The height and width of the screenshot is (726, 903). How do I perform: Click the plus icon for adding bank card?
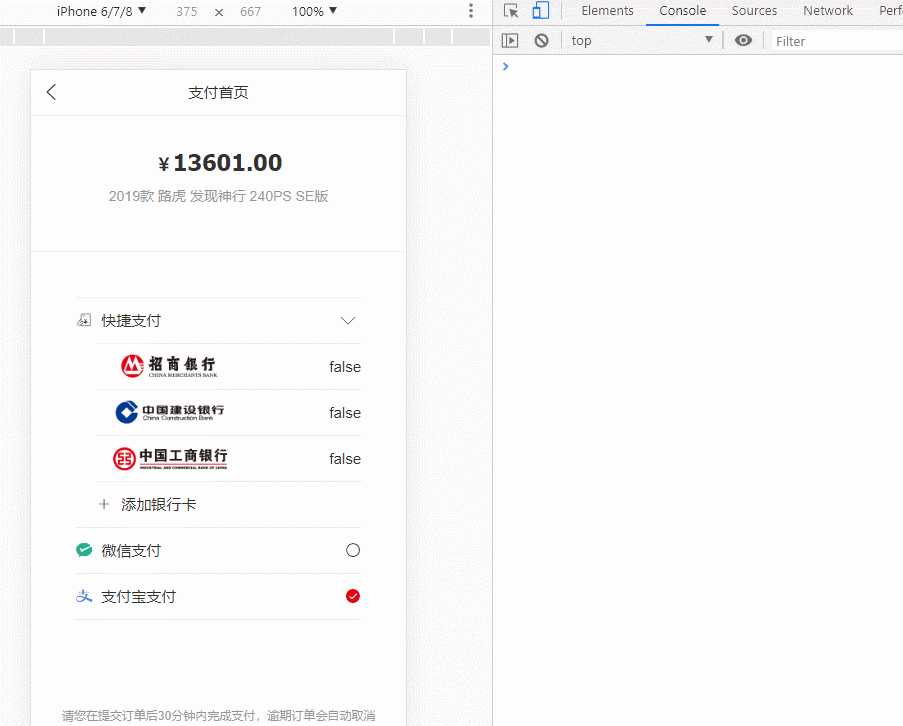[104, 504]
